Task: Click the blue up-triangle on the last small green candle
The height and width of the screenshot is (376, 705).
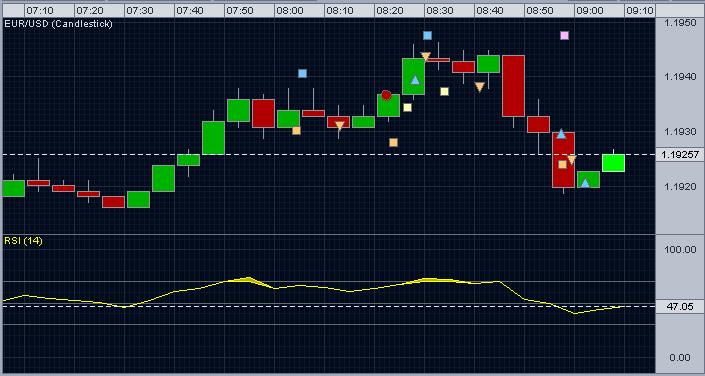Action: coord(585,183)
